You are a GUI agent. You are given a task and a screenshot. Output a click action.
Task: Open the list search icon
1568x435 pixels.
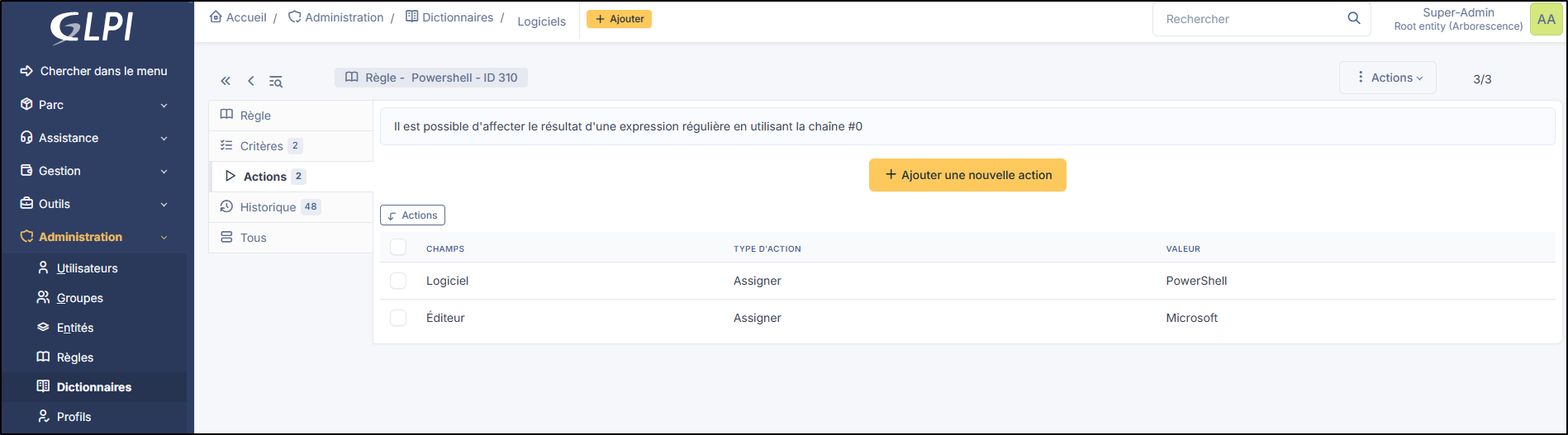coord(276,81)
